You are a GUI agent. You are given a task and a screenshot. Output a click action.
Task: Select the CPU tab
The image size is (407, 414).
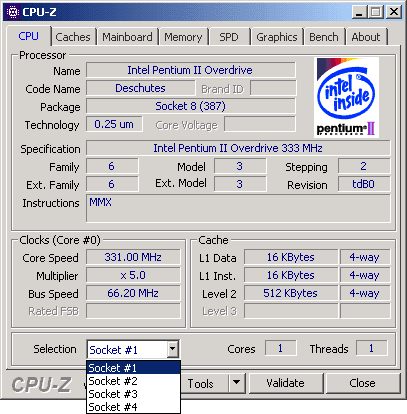coord(29,36)
